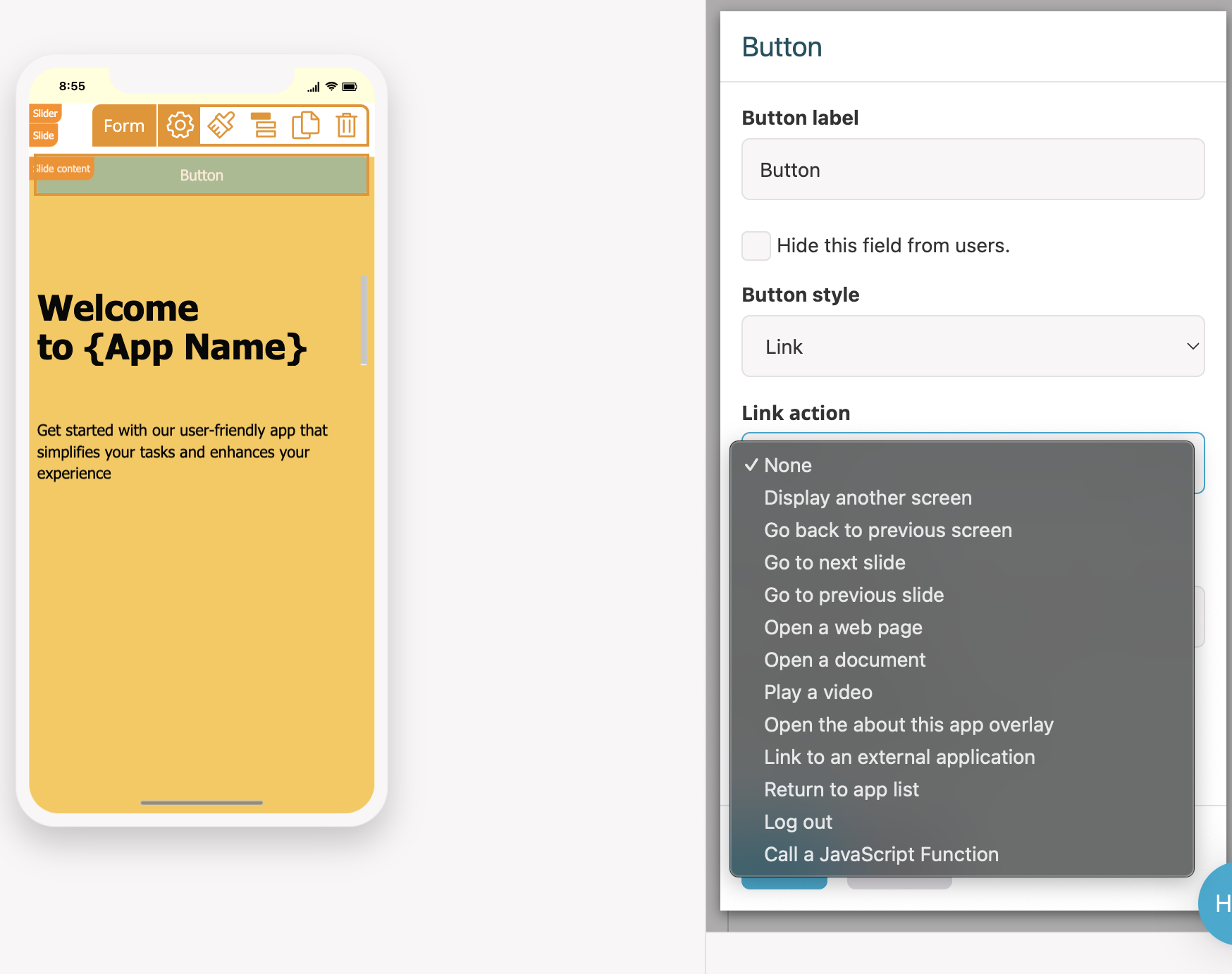The height and width of the screenshot is (974, 1232).
Task: Open the Button style dropdown
Action: [973, 346]
